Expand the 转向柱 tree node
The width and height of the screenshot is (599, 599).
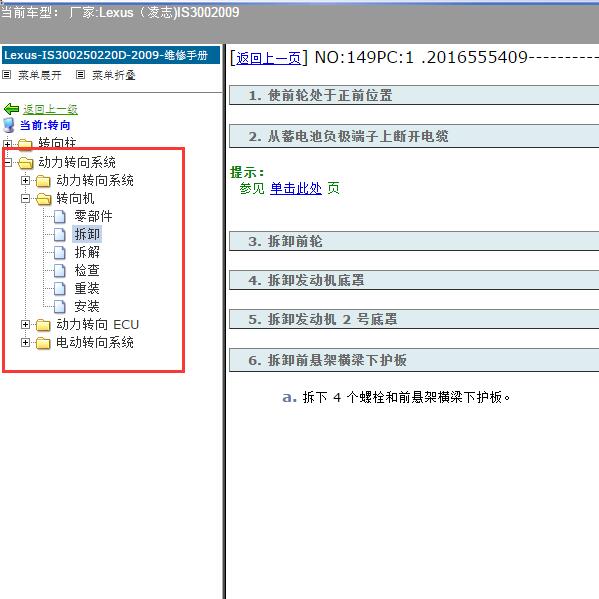(7, 144)
